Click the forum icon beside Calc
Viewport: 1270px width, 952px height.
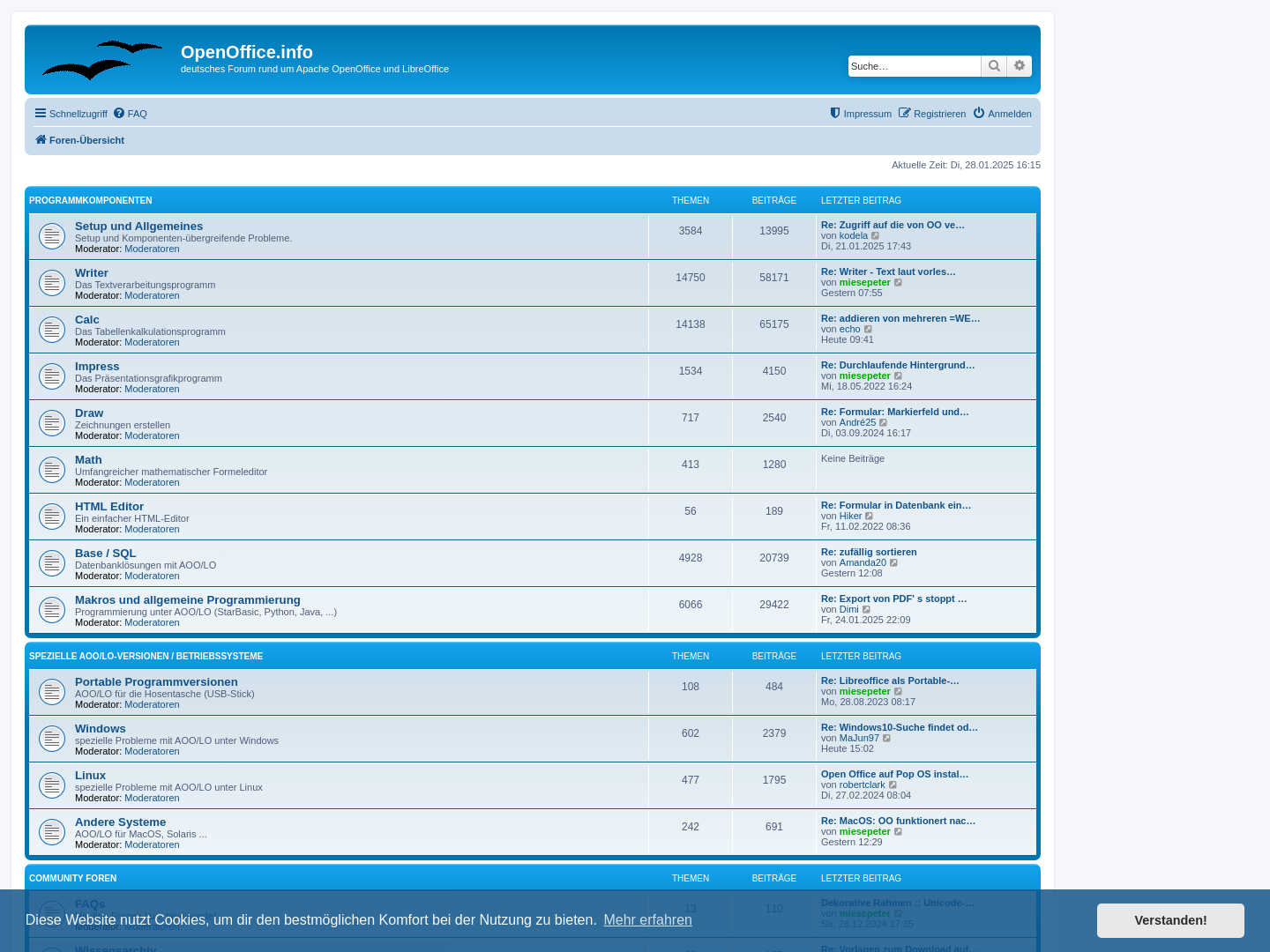tap(52, 330)
